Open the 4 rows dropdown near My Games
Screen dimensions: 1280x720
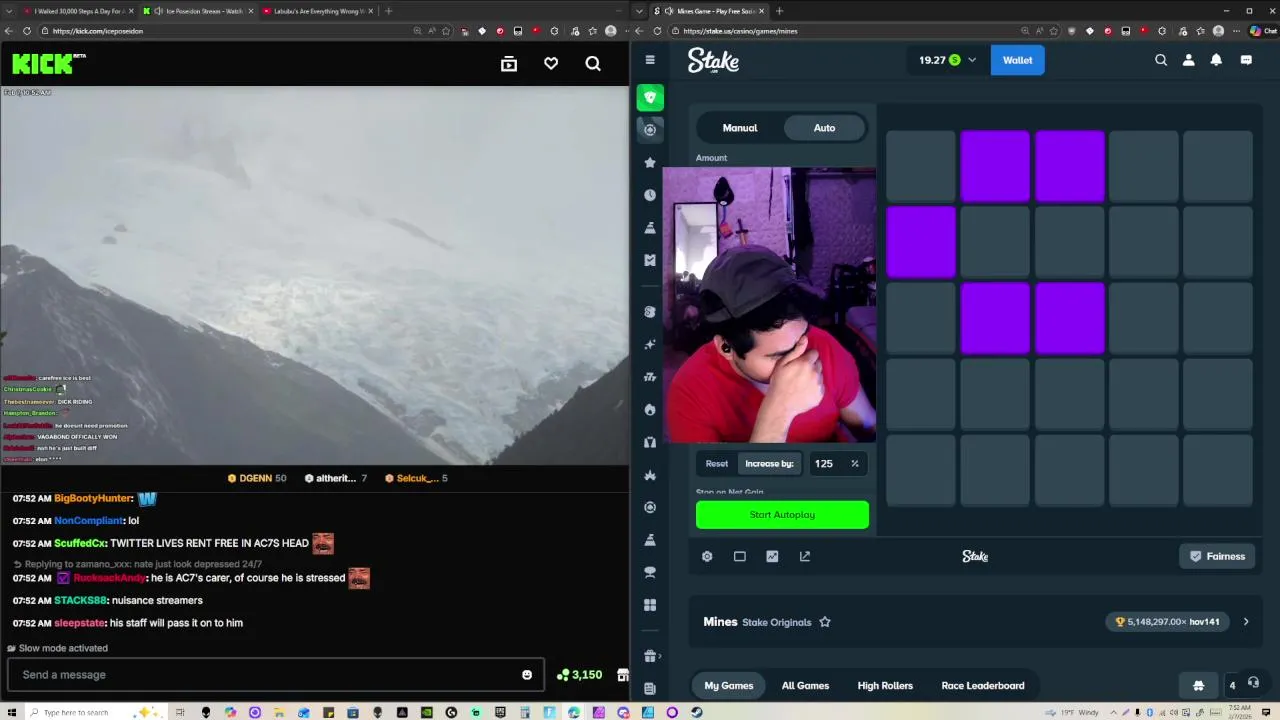coord(1232,685)
